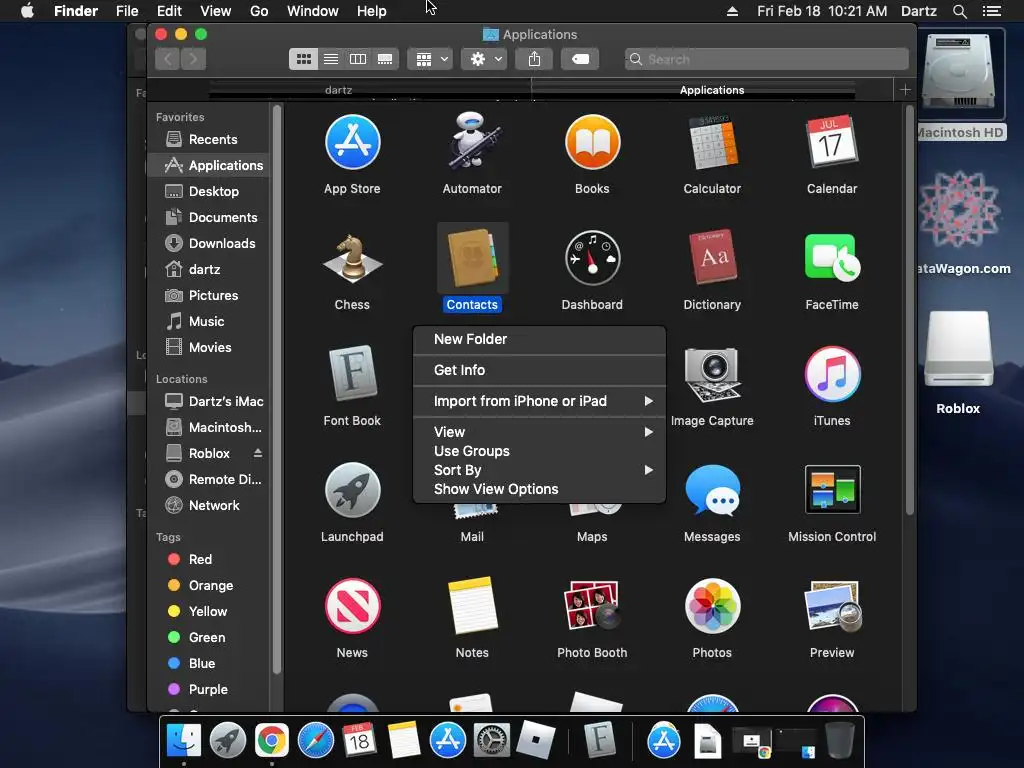Select the Automator robot icon

pyautogui.click(x=473, y=140)
